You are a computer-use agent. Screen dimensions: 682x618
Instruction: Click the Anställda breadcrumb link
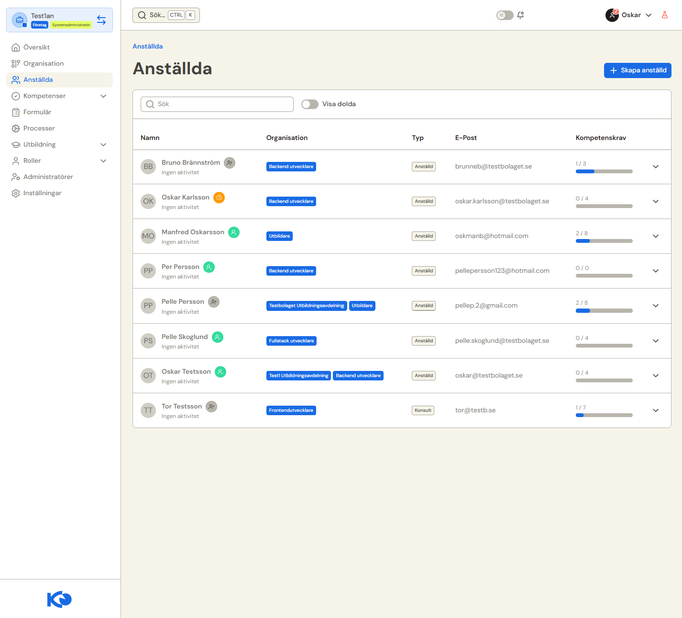click(147, 46)
